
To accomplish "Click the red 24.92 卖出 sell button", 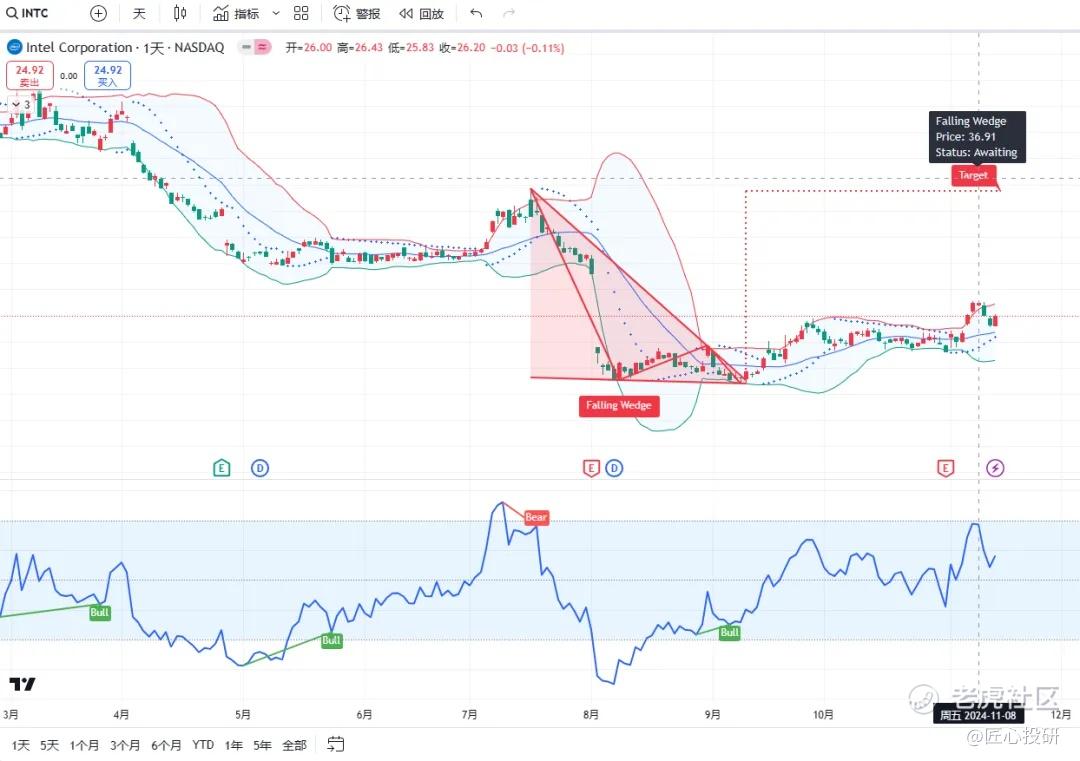I will tap(30, 76).
